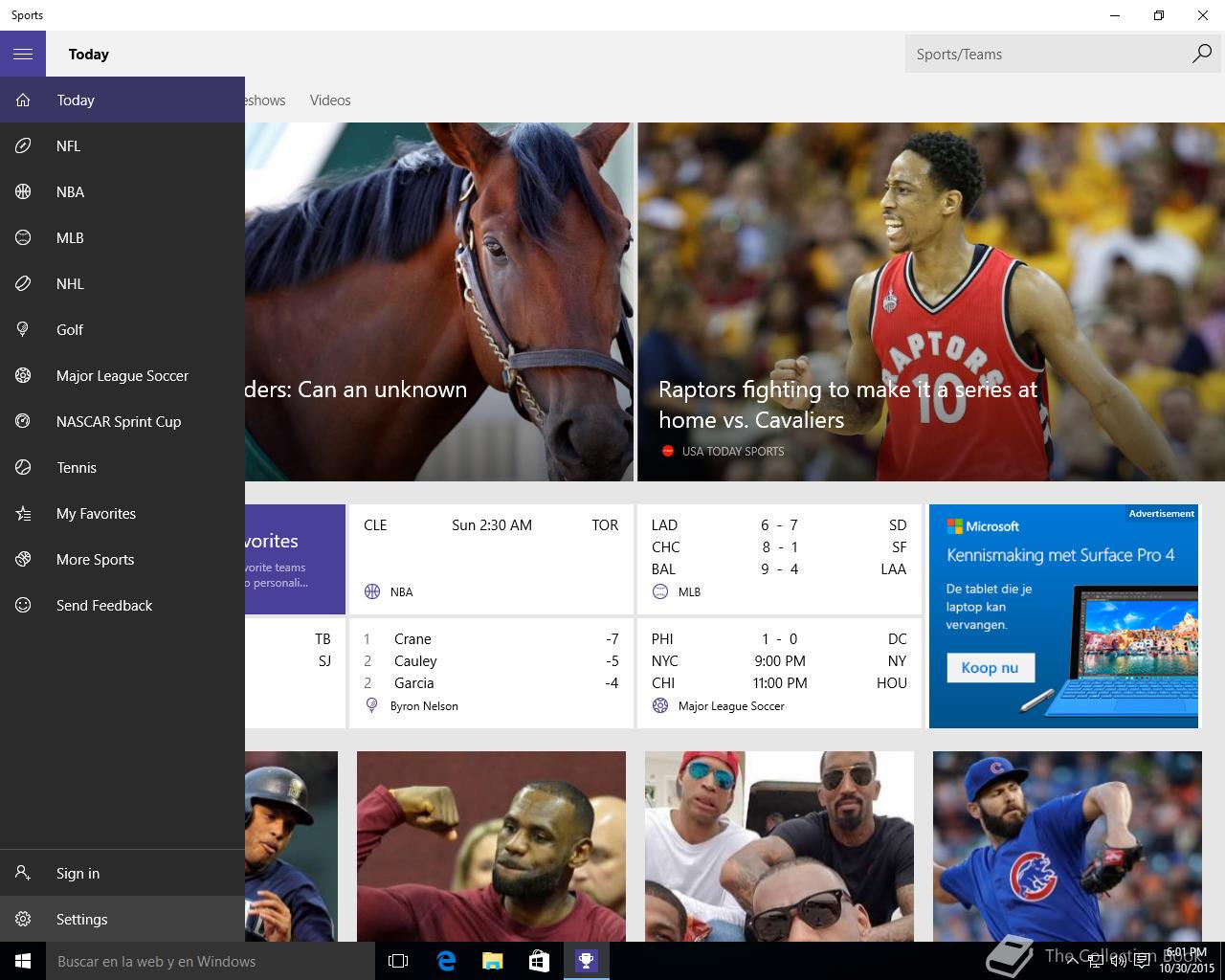This screenshot has width=1225, height=980.
Task: Open the Golf section
Action: tap(122, 329)
